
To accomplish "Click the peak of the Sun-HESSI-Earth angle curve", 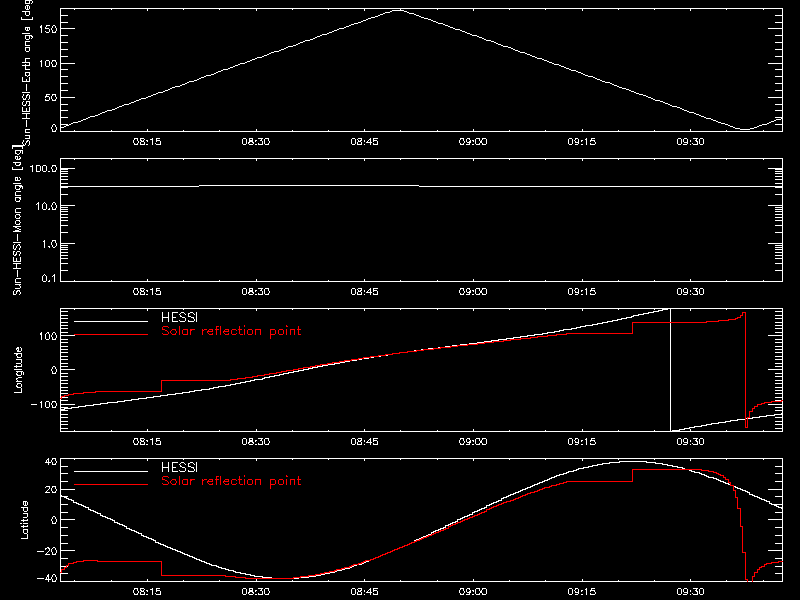I will point(398,10).
